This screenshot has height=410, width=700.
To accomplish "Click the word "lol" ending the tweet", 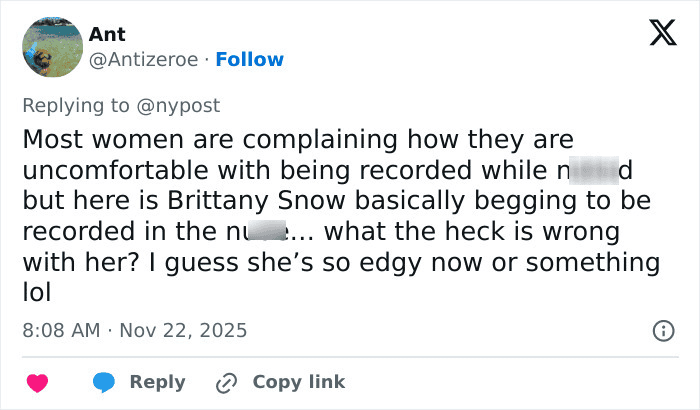I will tap(36, 294).
